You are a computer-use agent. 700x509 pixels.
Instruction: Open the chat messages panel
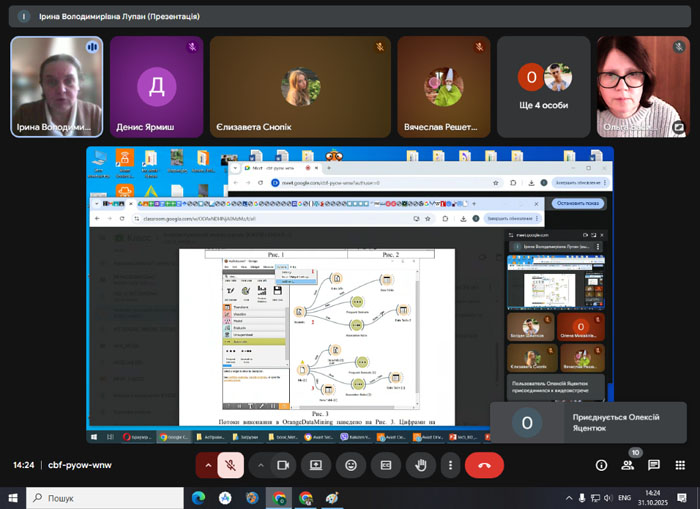pyautogui.click(x=654, y=465)
